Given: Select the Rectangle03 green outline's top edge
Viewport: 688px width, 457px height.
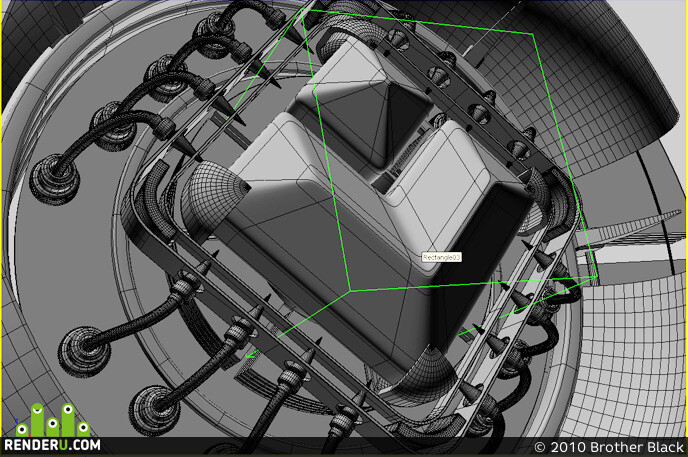Looking at the screenshot, I should [x=417, y=21].
